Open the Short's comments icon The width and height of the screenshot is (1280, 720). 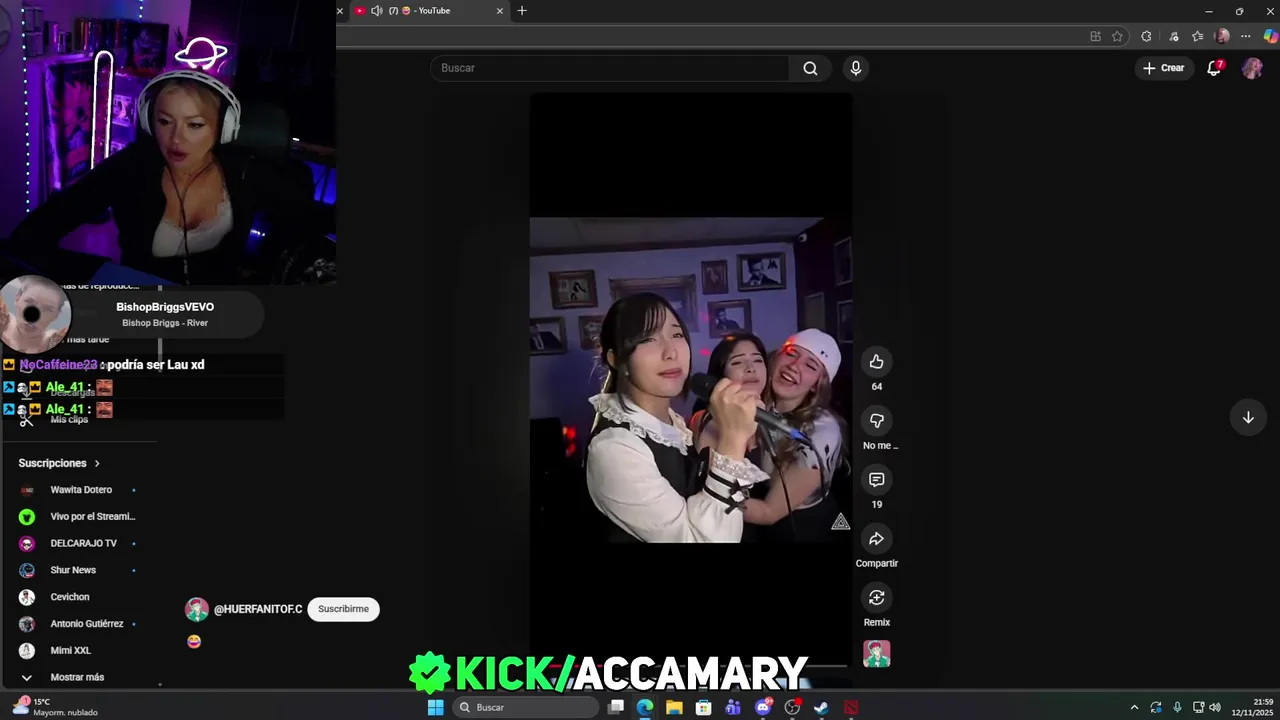[876, 480]
